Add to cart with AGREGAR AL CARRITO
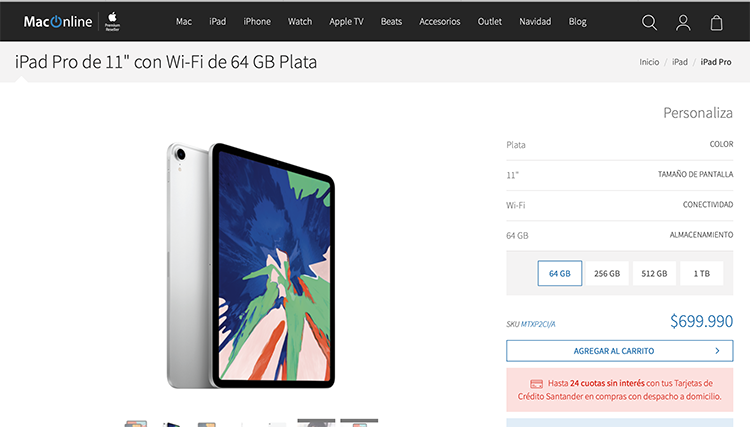Screen dimensions: 750x427 click(619, 351)
